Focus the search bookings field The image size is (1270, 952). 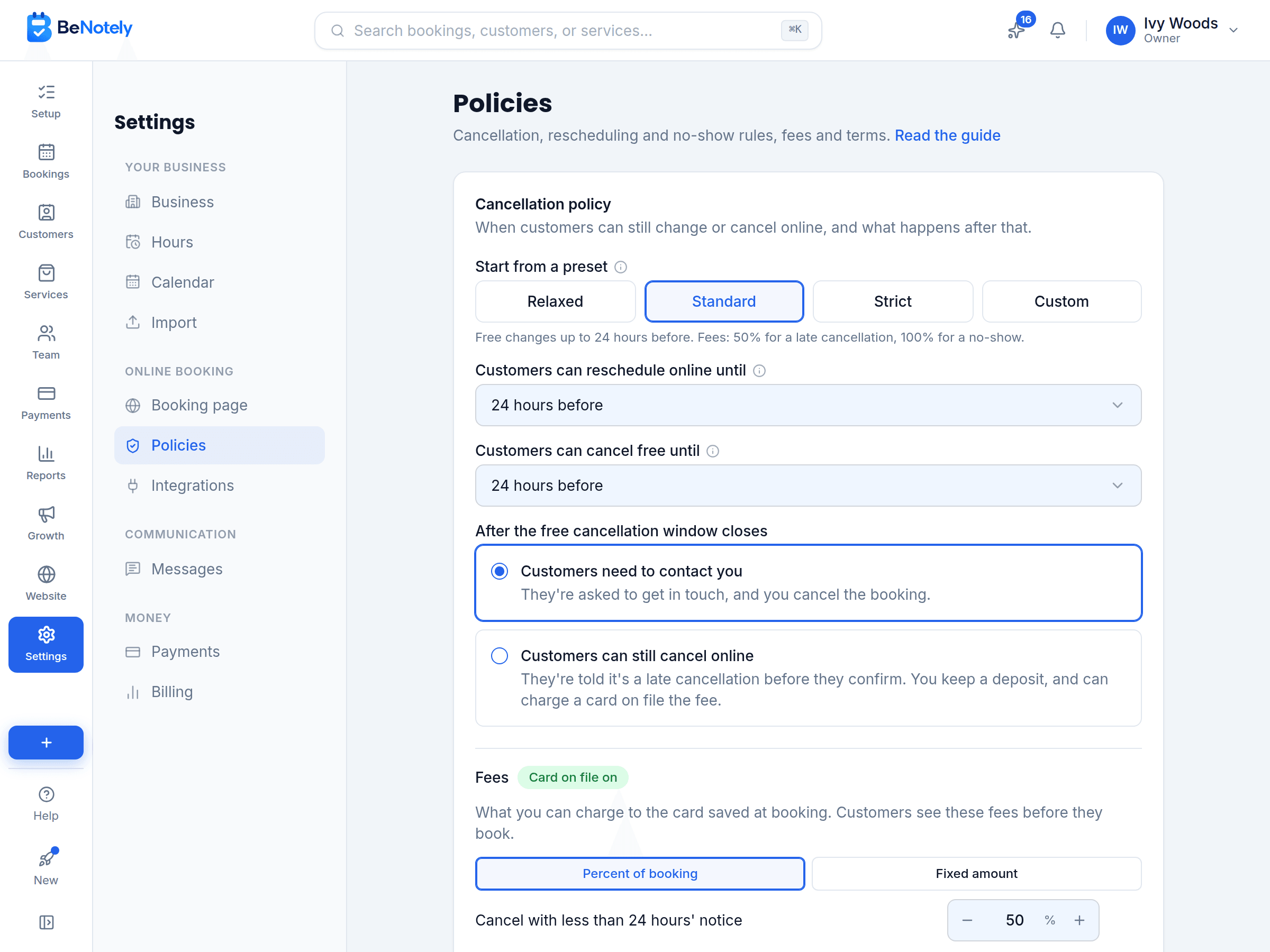[x=568, y=31]
